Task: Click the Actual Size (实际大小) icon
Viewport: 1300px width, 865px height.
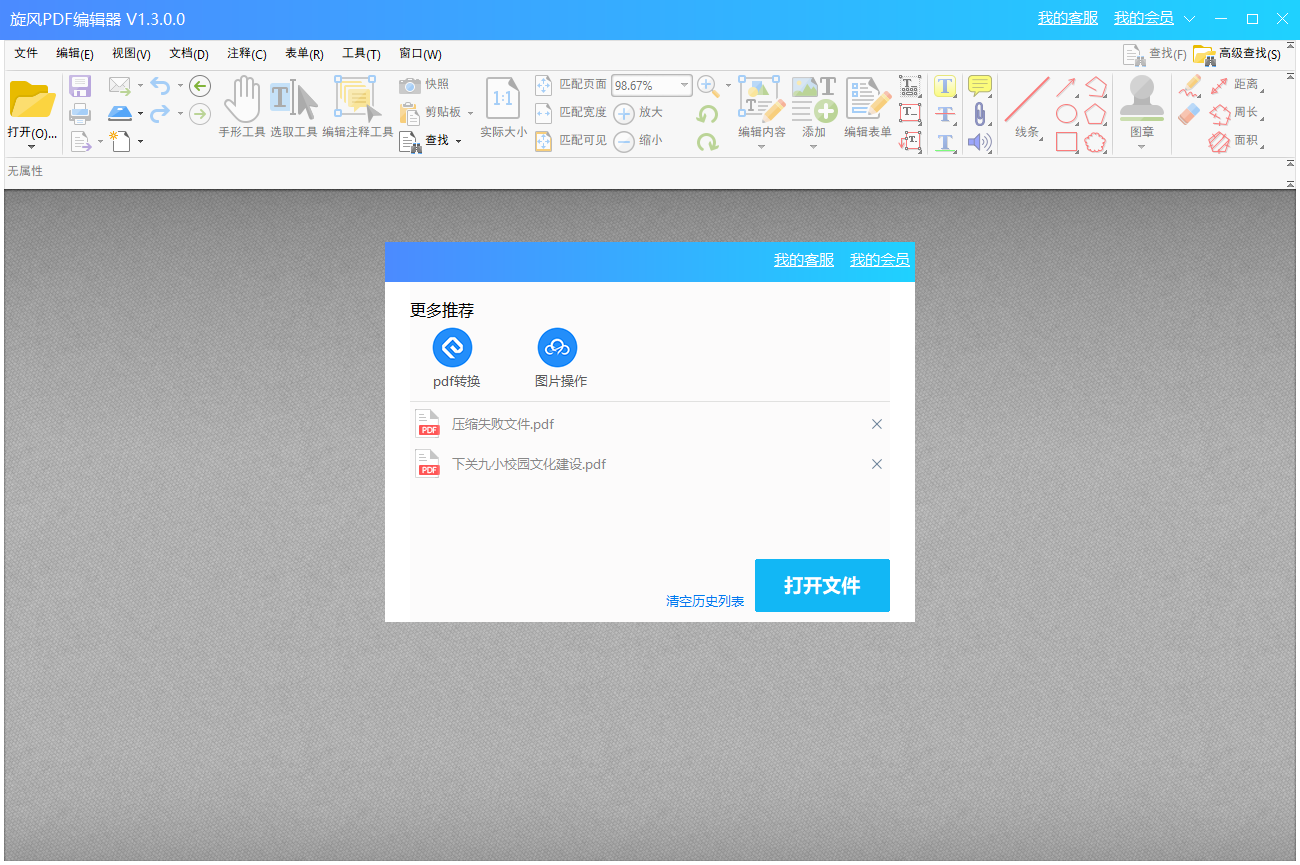Action: (x=503, y=99)
